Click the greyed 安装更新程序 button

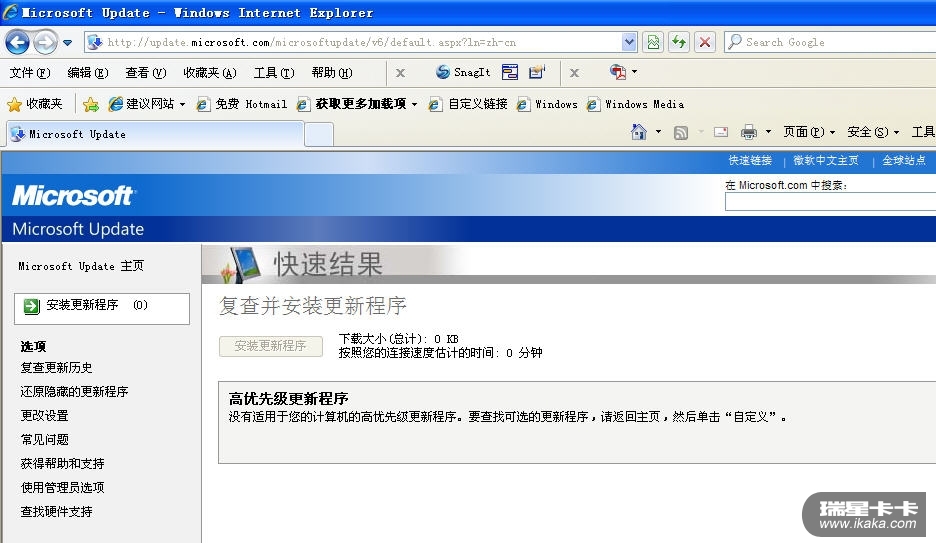(271, 346)
